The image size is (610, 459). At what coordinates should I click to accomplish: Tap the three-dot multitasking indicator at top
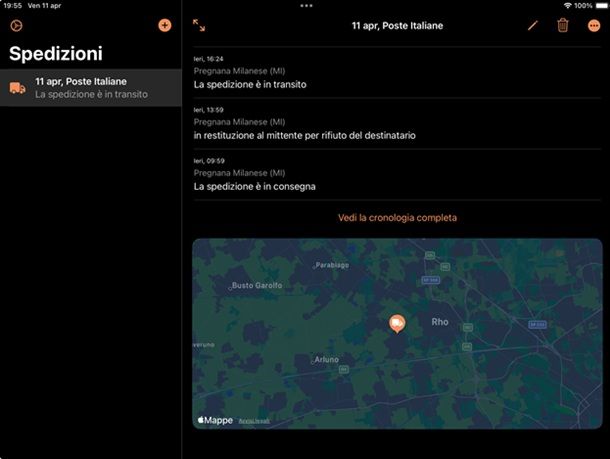point(306,5)
